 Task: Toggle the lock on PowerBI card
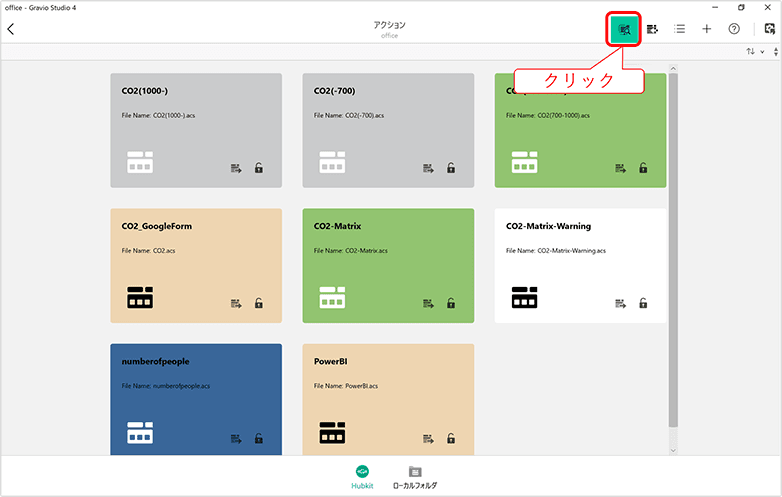[x=451, y=438]
